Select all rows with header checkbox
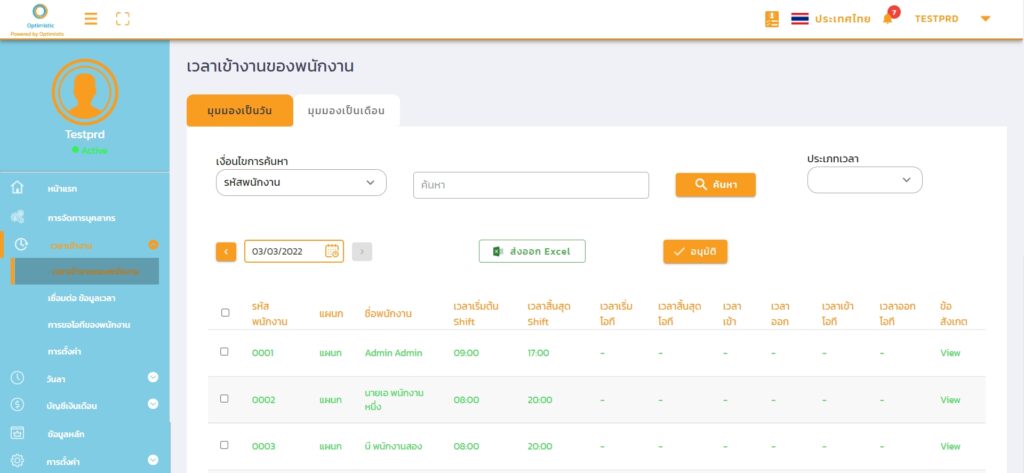The height and width of the screenshot is (473, 1024). click(225, 313)
